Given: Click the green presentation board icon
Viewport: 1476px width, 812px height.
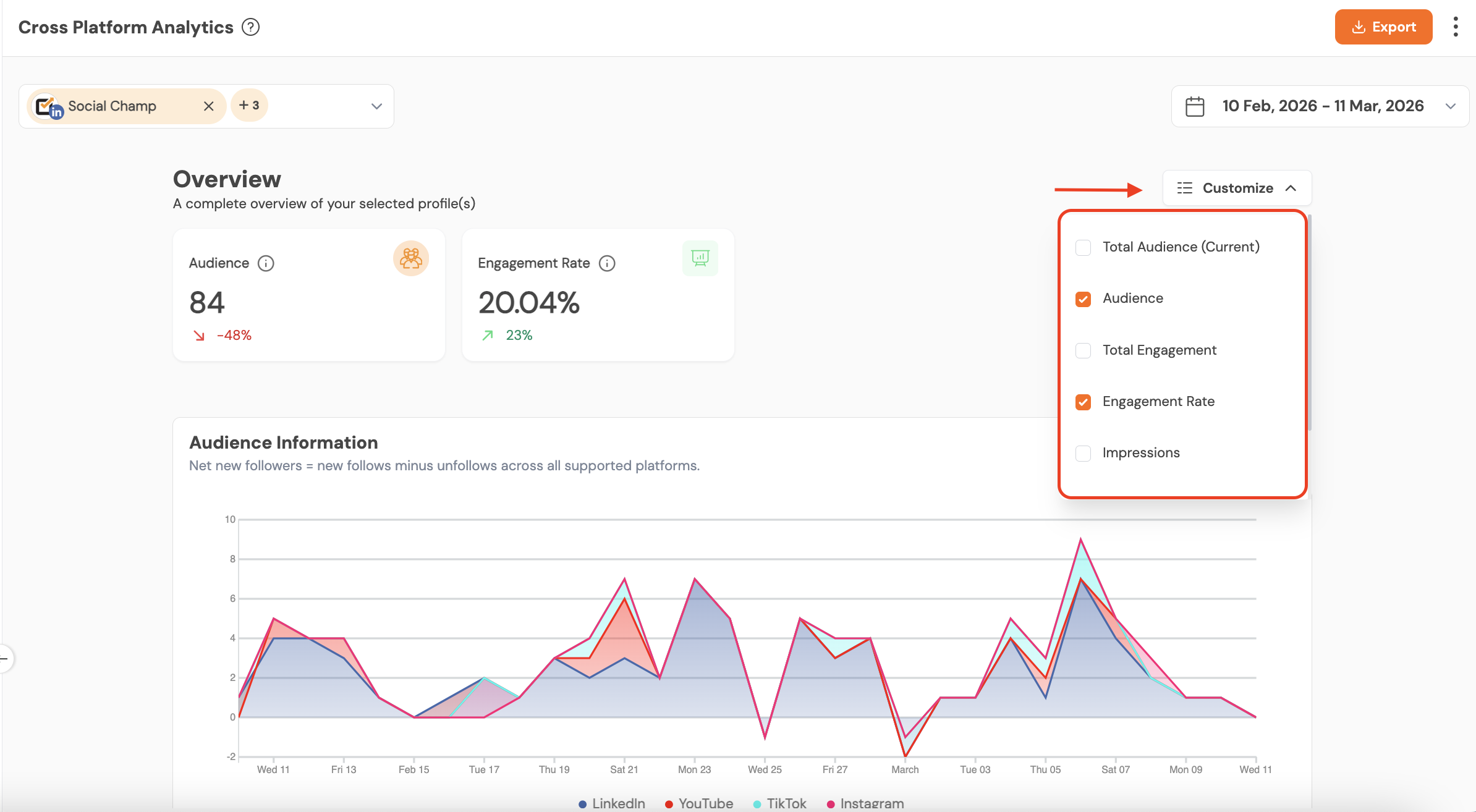Looking at the screenshot, I should pyautogui.click(x=700, y=258).
